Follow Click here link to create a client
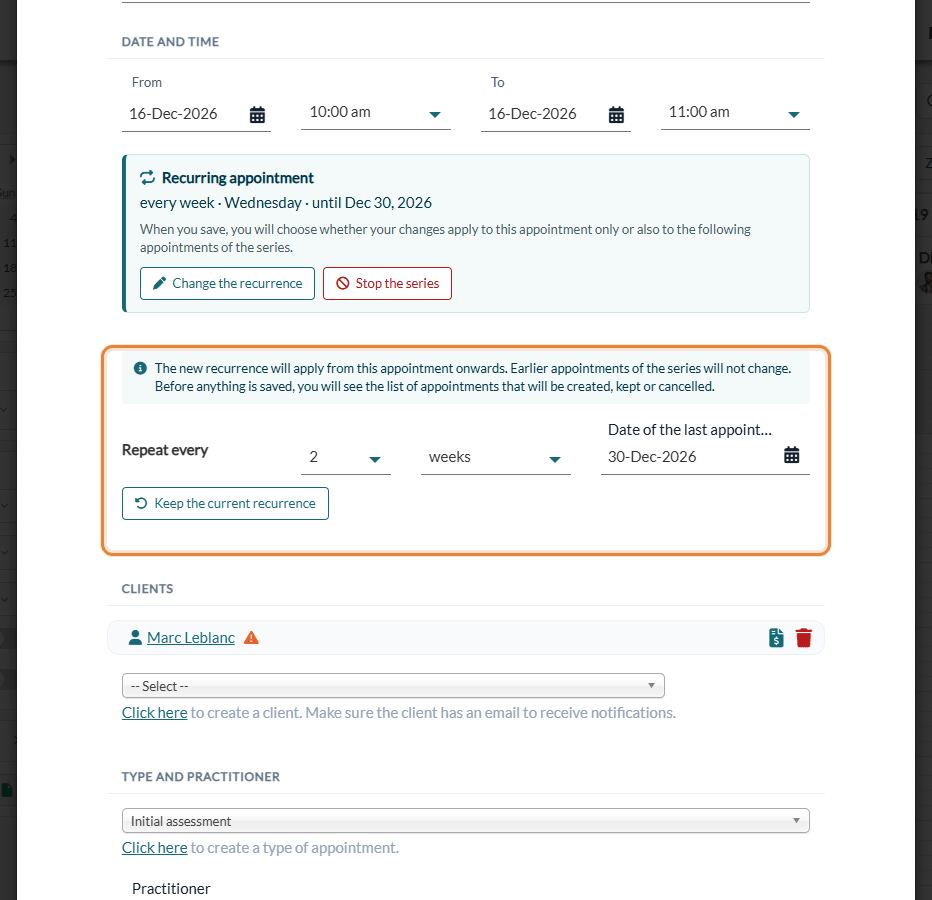 coord(155,712)
